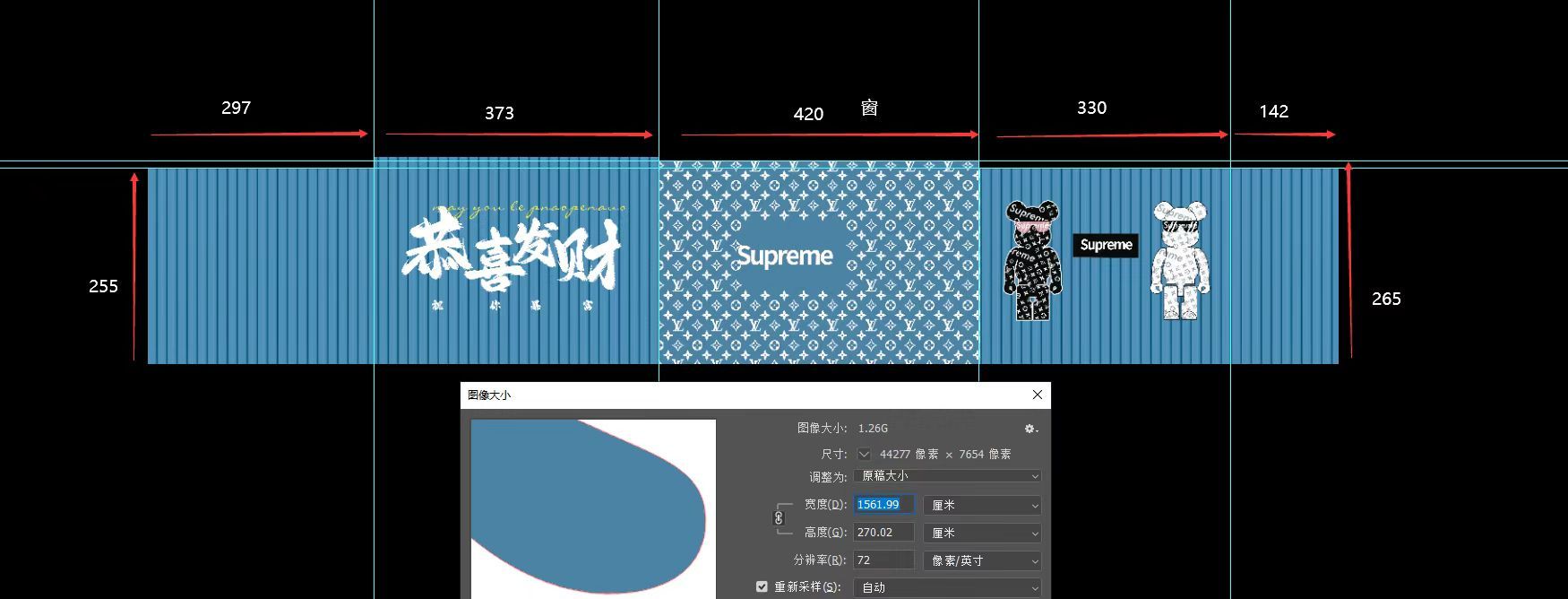1568x599 pixels.
Task: Click the 7654 像素 pixel height value
Action: coord(985,455)
